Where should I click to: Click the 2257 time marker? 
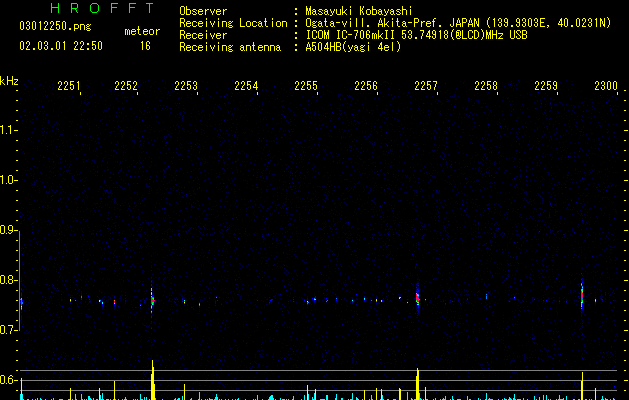[426, 86]
